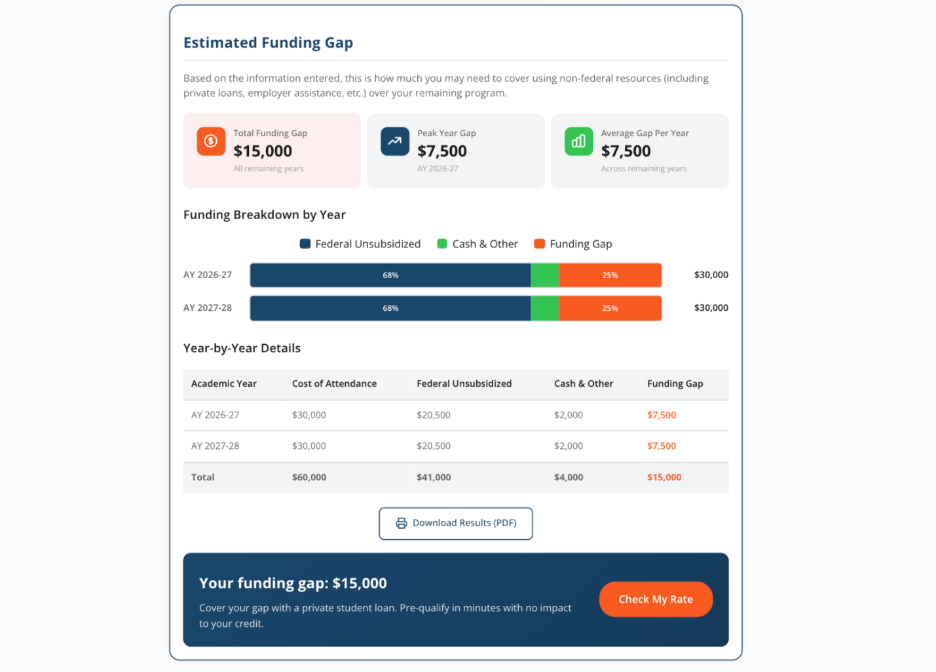Select the AY 2027-28 table row label

tap(215, 446)
